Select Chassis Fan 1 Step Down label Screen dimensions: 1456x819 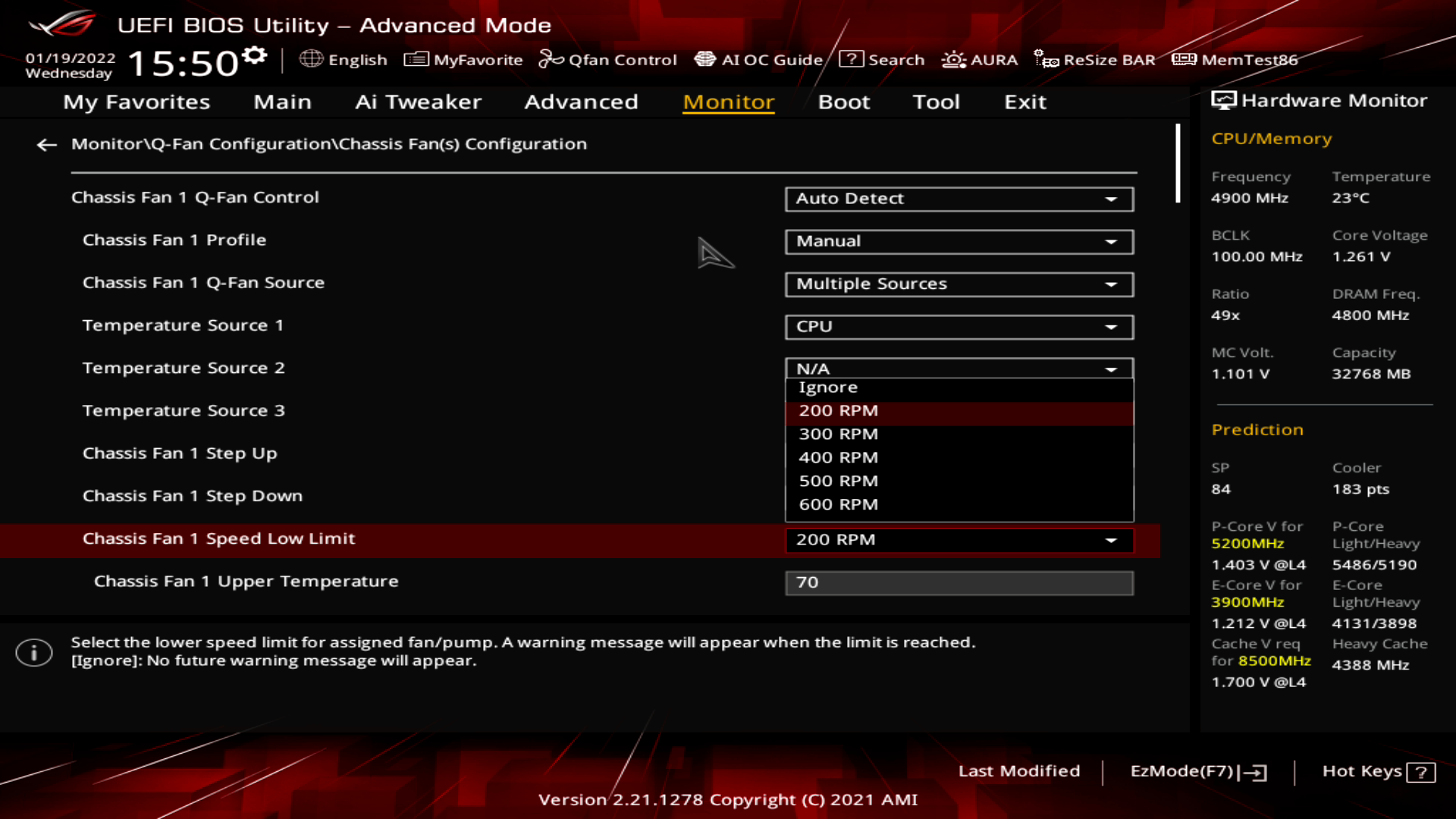[193, 496]
